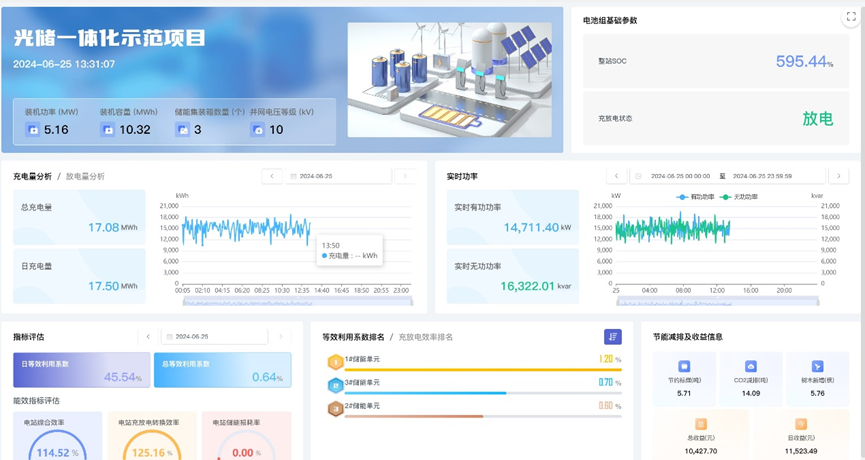Viewport: 865px width, 460px height.
Task: Click the 装机功率 icon beside 5.16
Action: click(33, 130)
